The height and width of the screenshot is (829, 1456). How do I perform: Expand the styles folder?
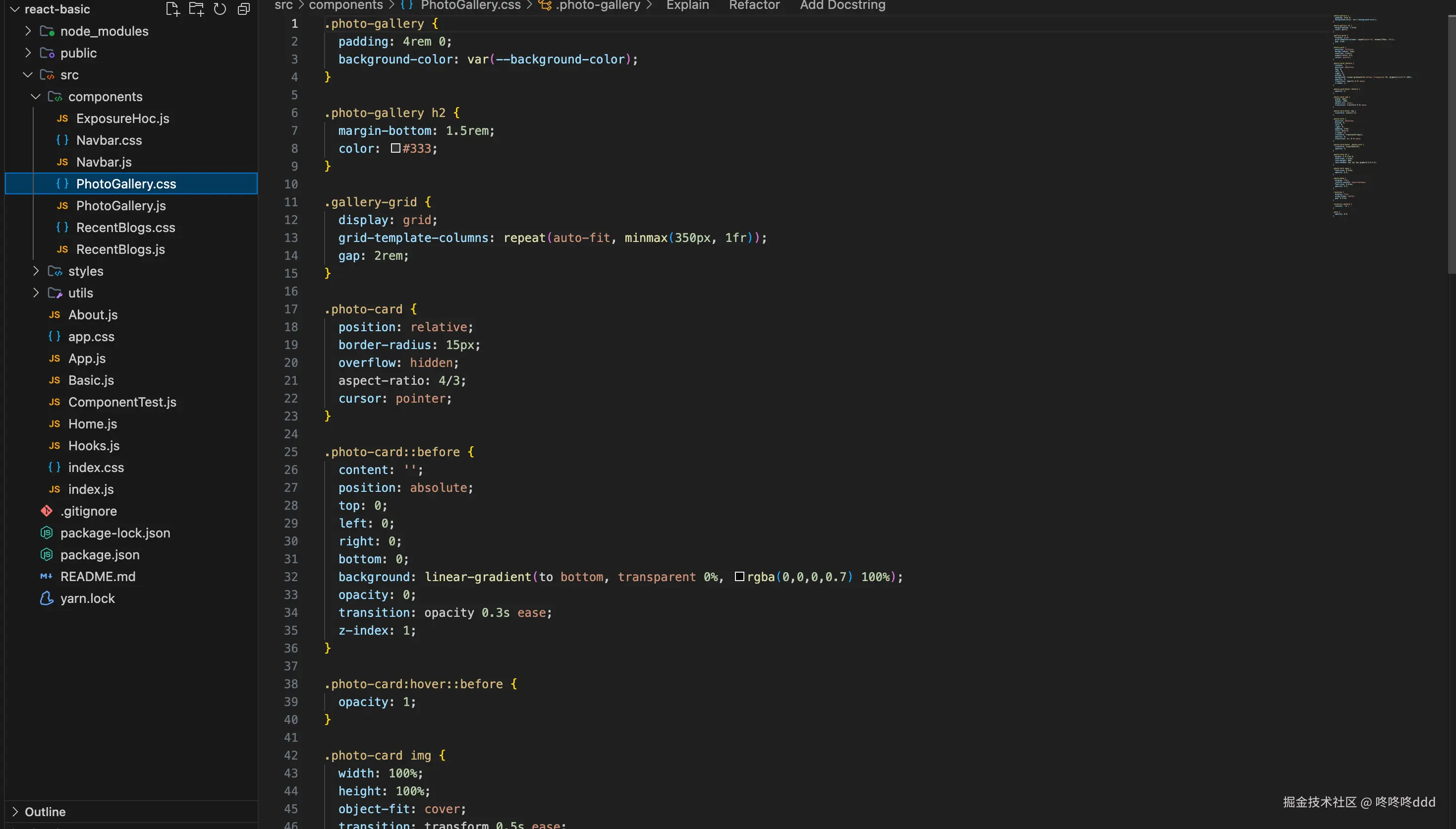coord(36,271)
